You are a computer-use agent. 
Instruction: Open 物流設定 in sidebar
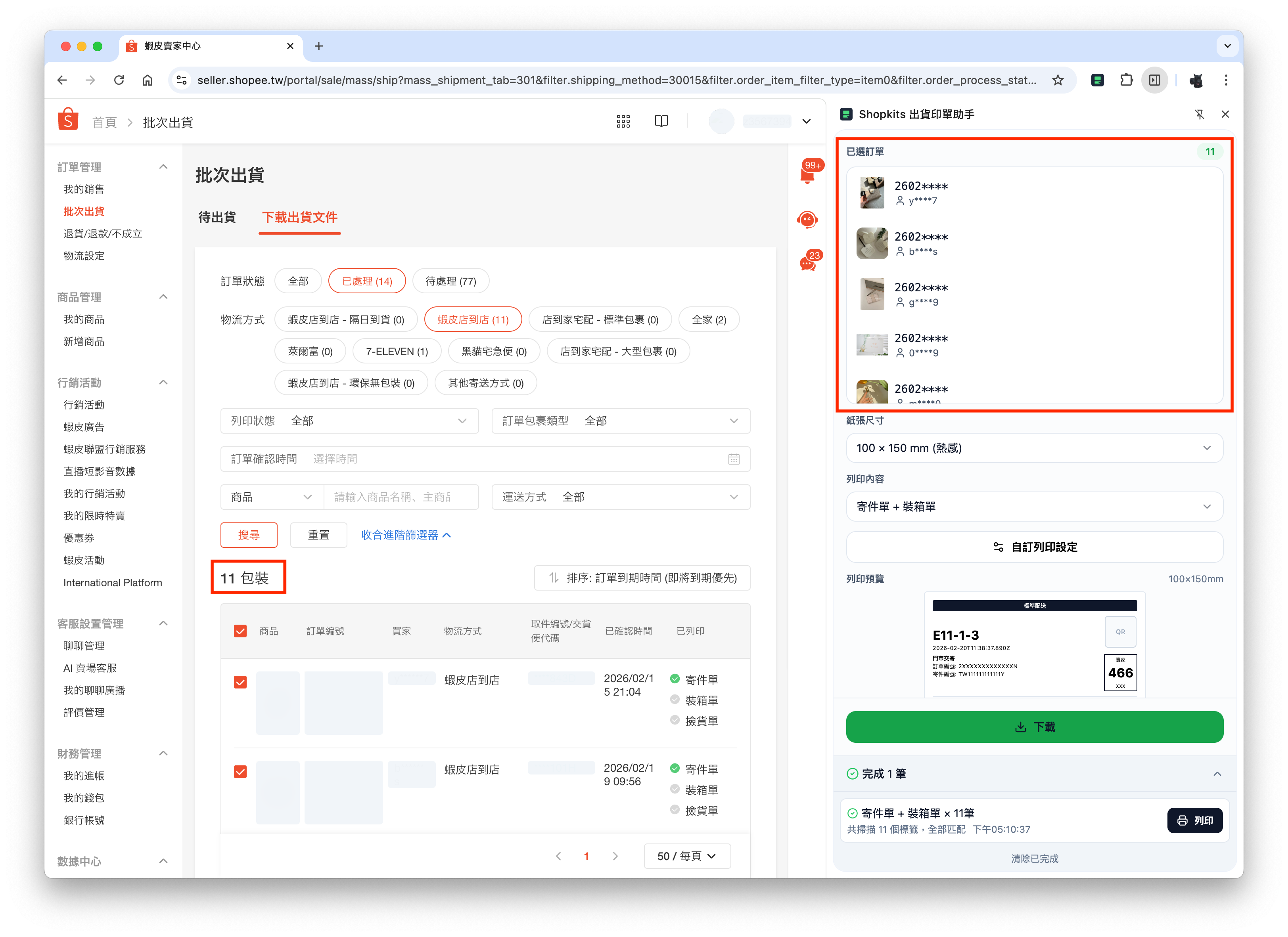[84, 255]
